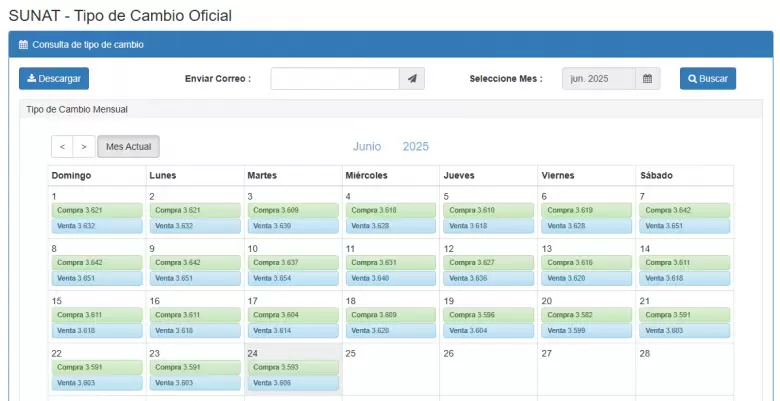Select Compra 3.610 on day 5
Image resolution: width=780 pixels, height=401 pixels.
click(488, 210)
